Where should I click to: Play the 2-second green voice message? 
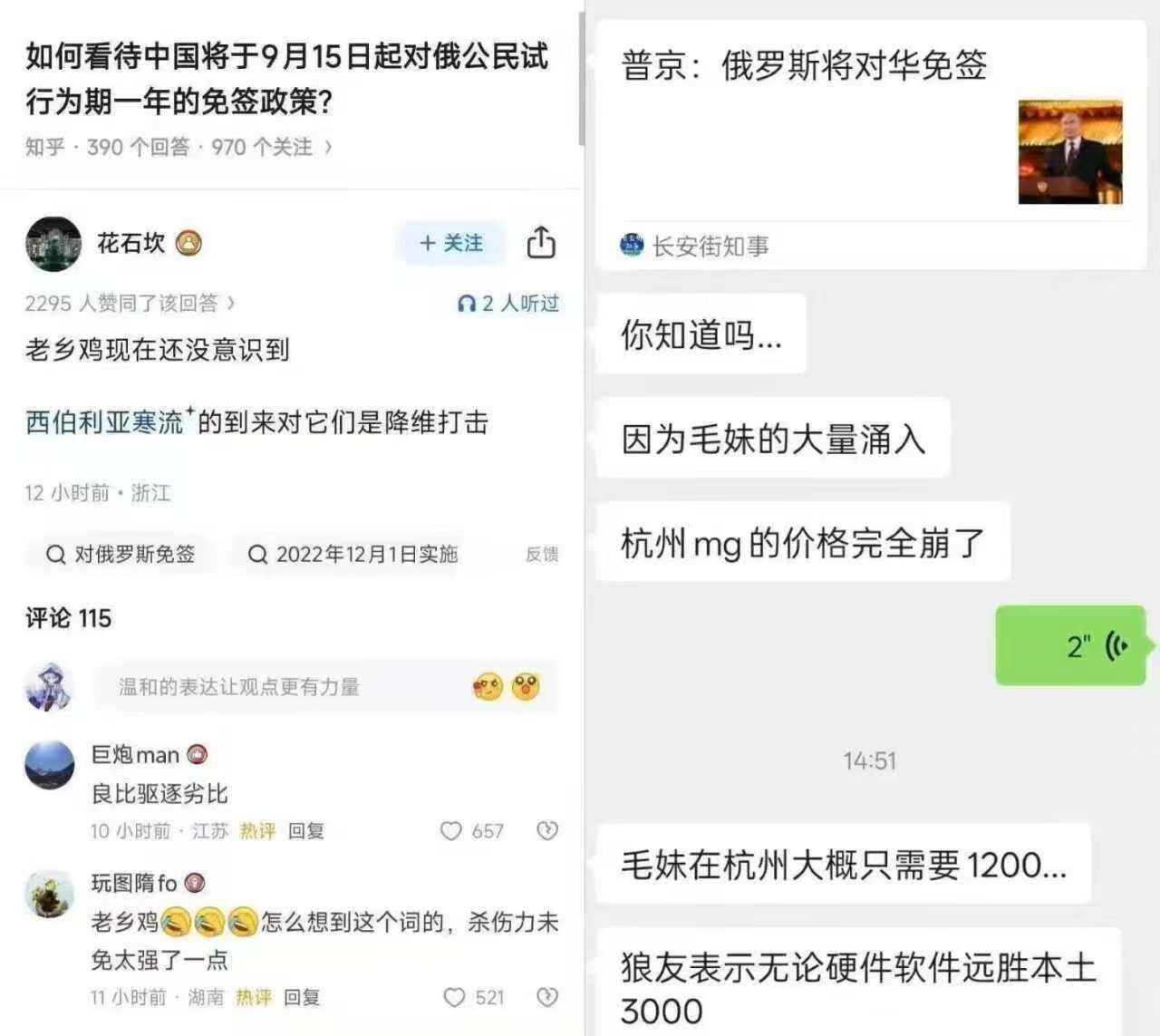[1070, 645]
